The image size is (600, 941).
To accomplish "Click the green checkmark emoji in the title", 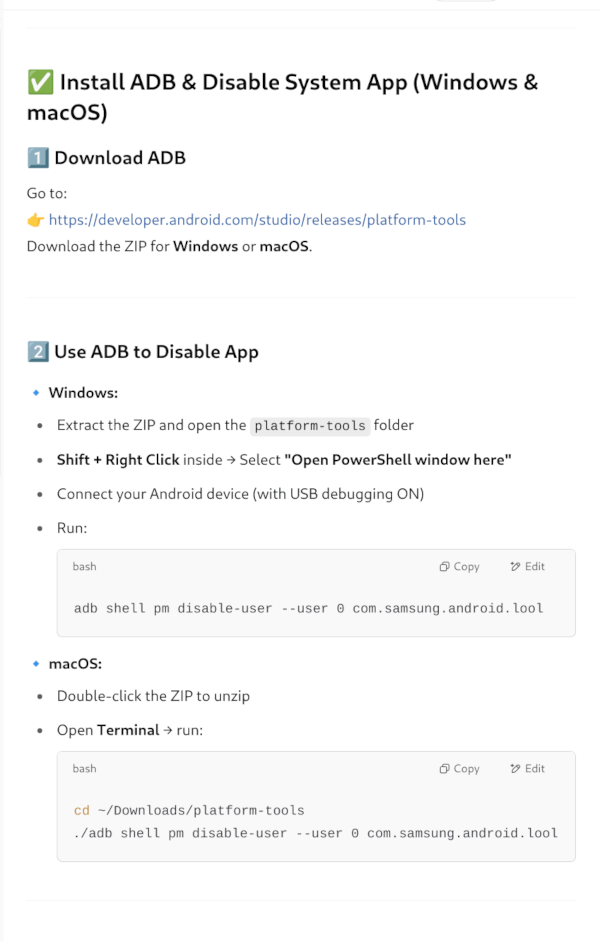I will [x=40, y=82].
